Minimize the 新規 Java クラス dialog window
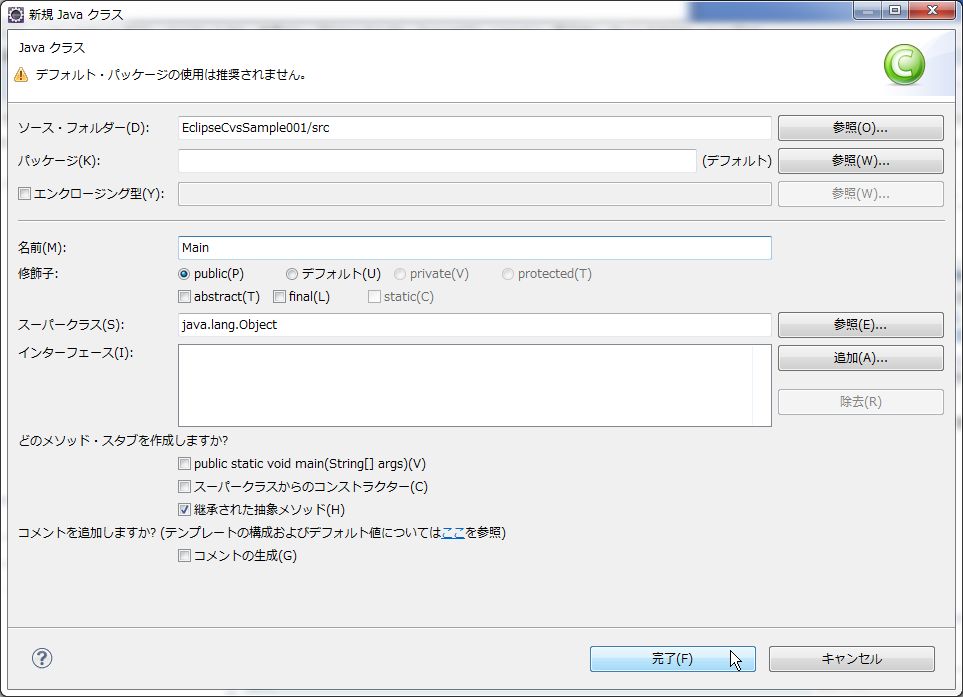The image size is (963, 697). [x=868, y=10]
